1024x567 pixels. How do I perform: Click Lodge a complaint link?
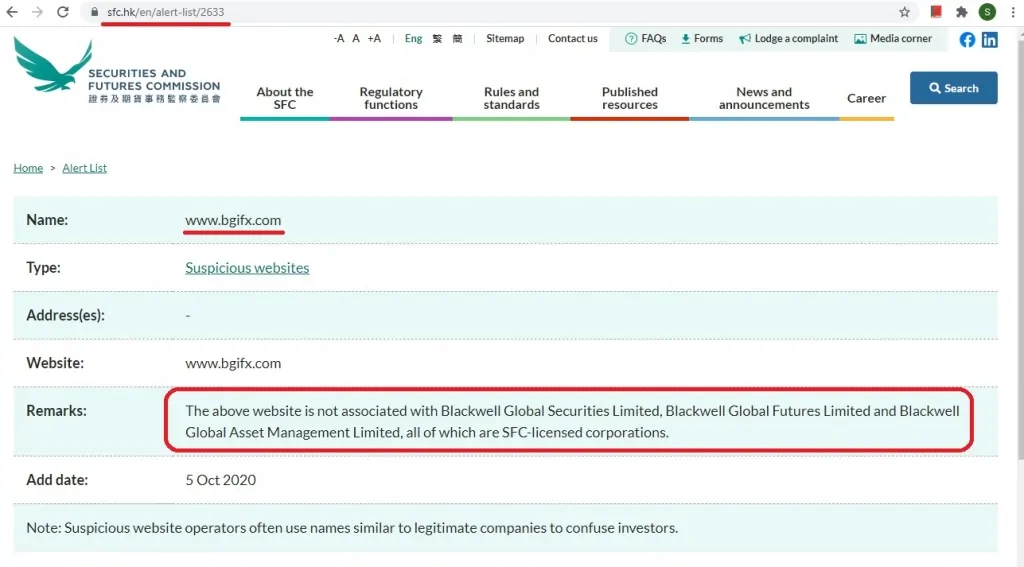(788, 39)
